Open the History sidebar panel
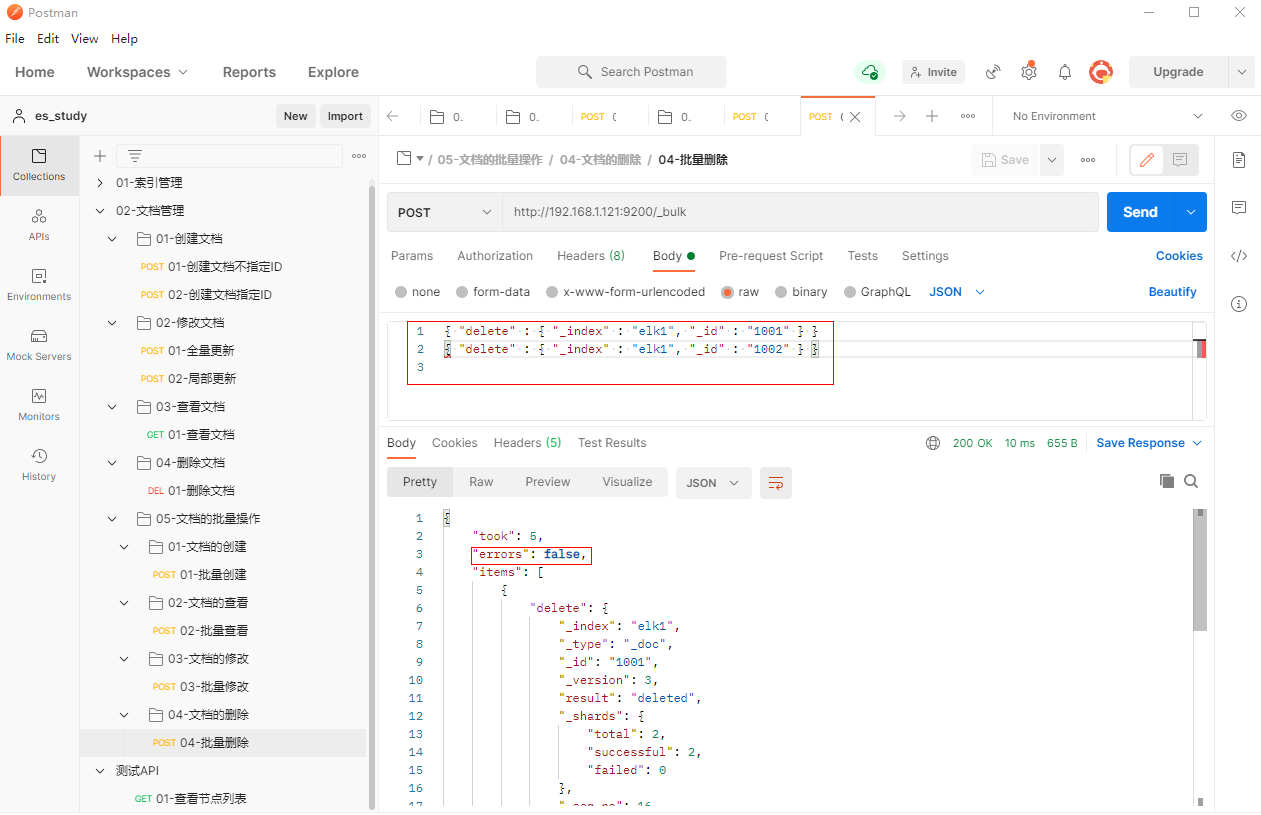The height and width of the screenshot is (815, 1261). [x=39, y=465]
